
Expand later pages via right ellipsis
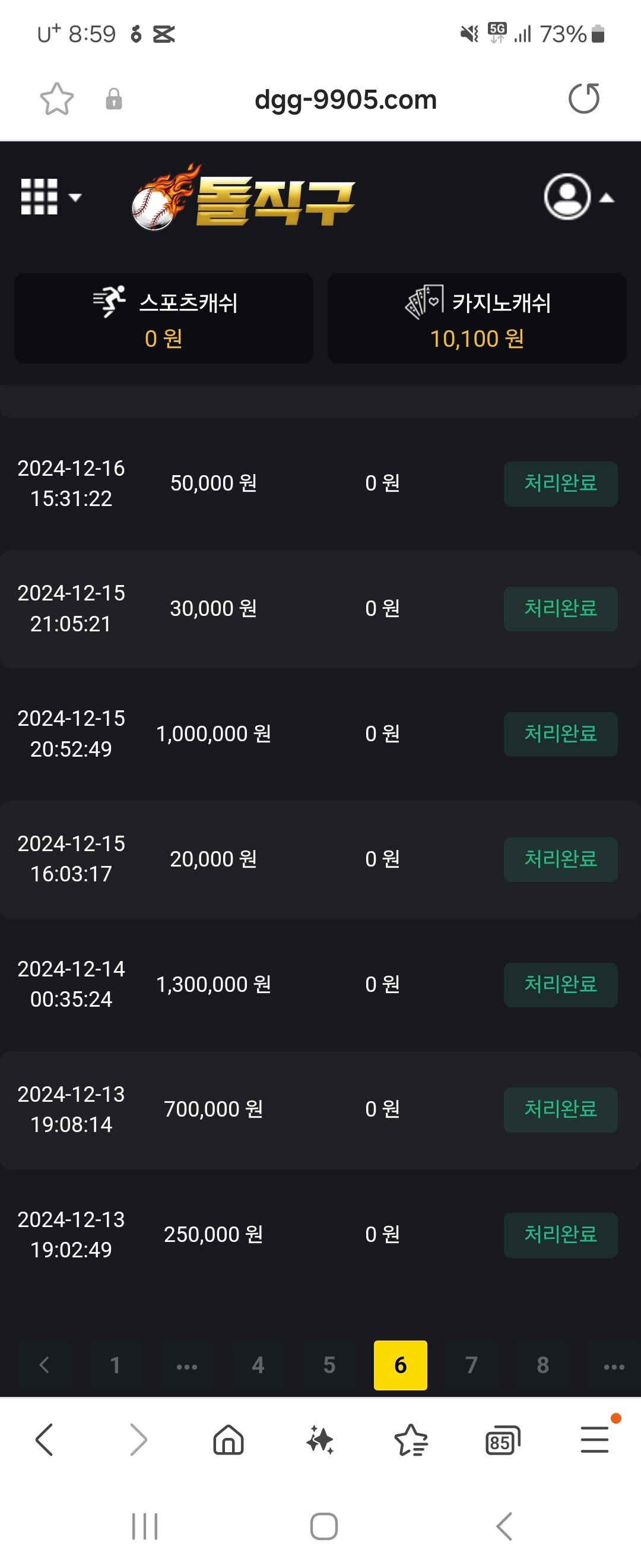click(x=614, y=1365)
